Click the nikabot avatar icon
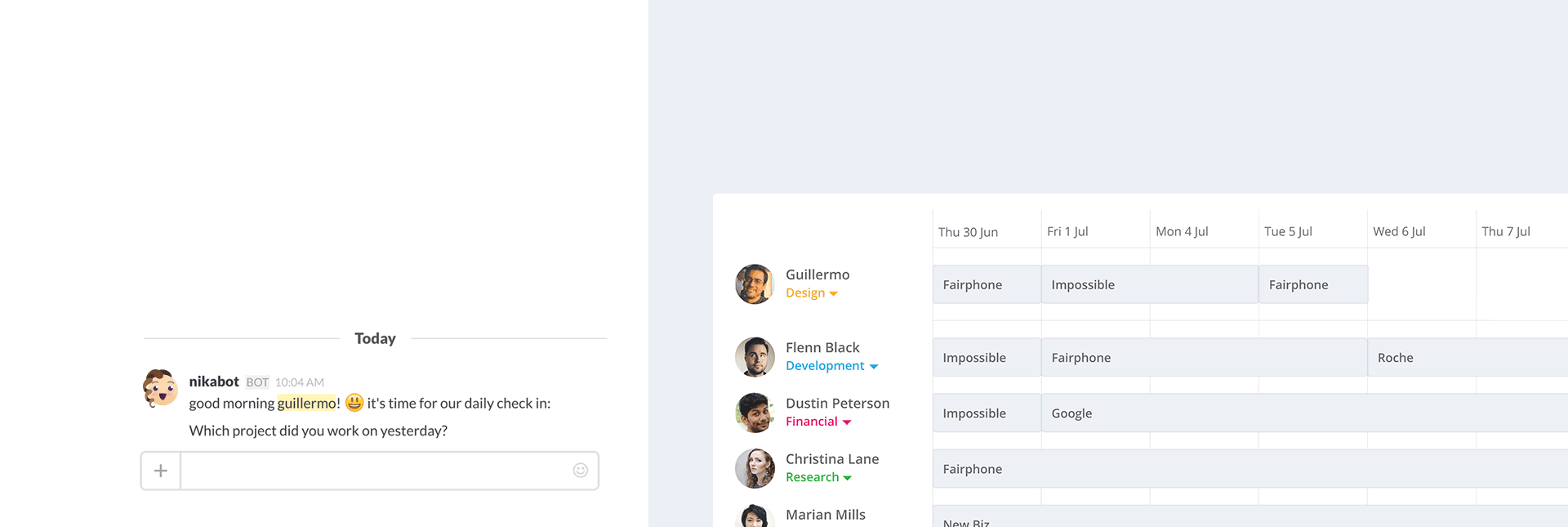The height and width of the screenshot is (527, 1568). pos(161,388)
